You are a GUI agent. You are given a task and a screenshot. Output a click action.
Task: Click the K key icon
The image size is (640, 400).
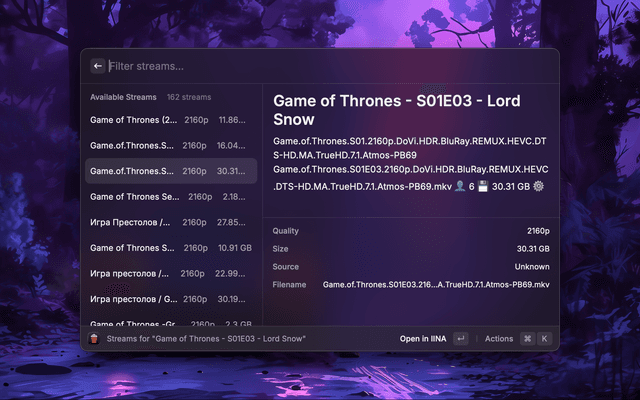tap(545, 339)
